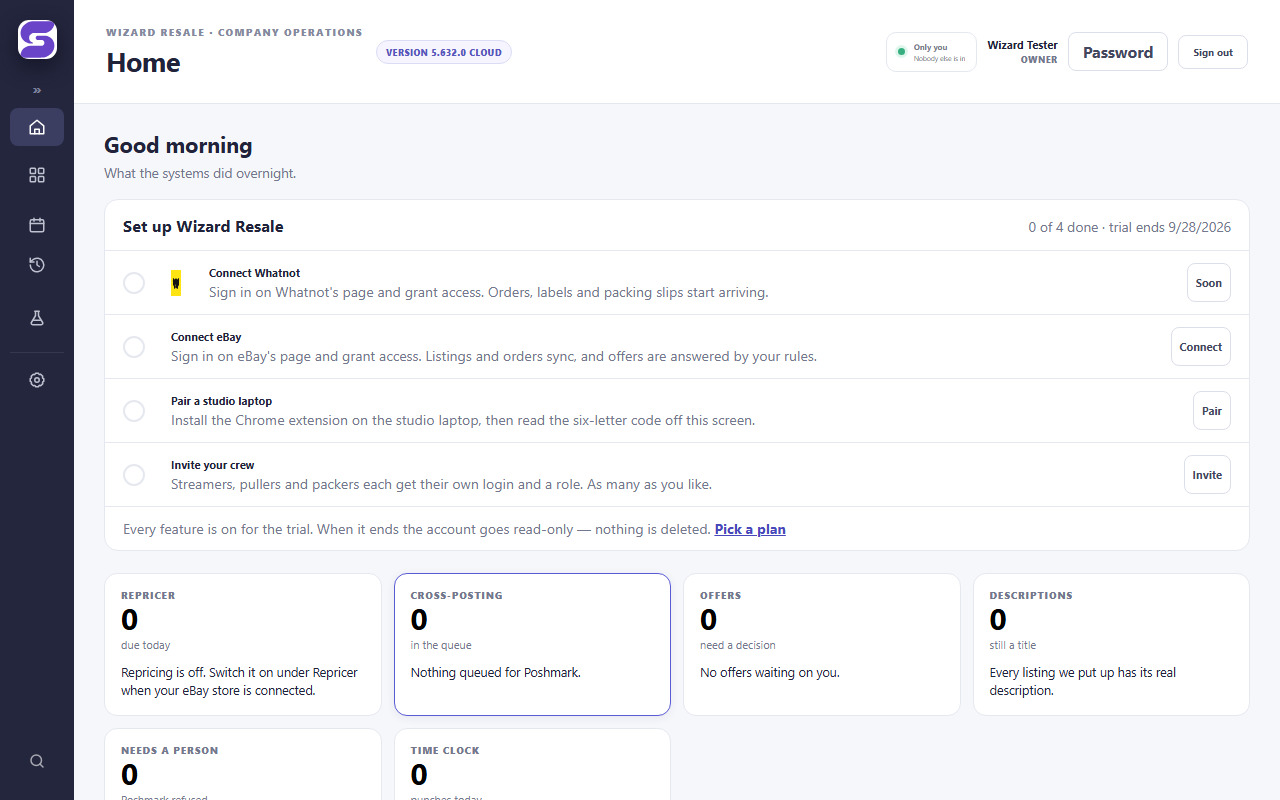
Task: Click the Version 5.632.0 Cloud badge
Action: coord(444,52)
